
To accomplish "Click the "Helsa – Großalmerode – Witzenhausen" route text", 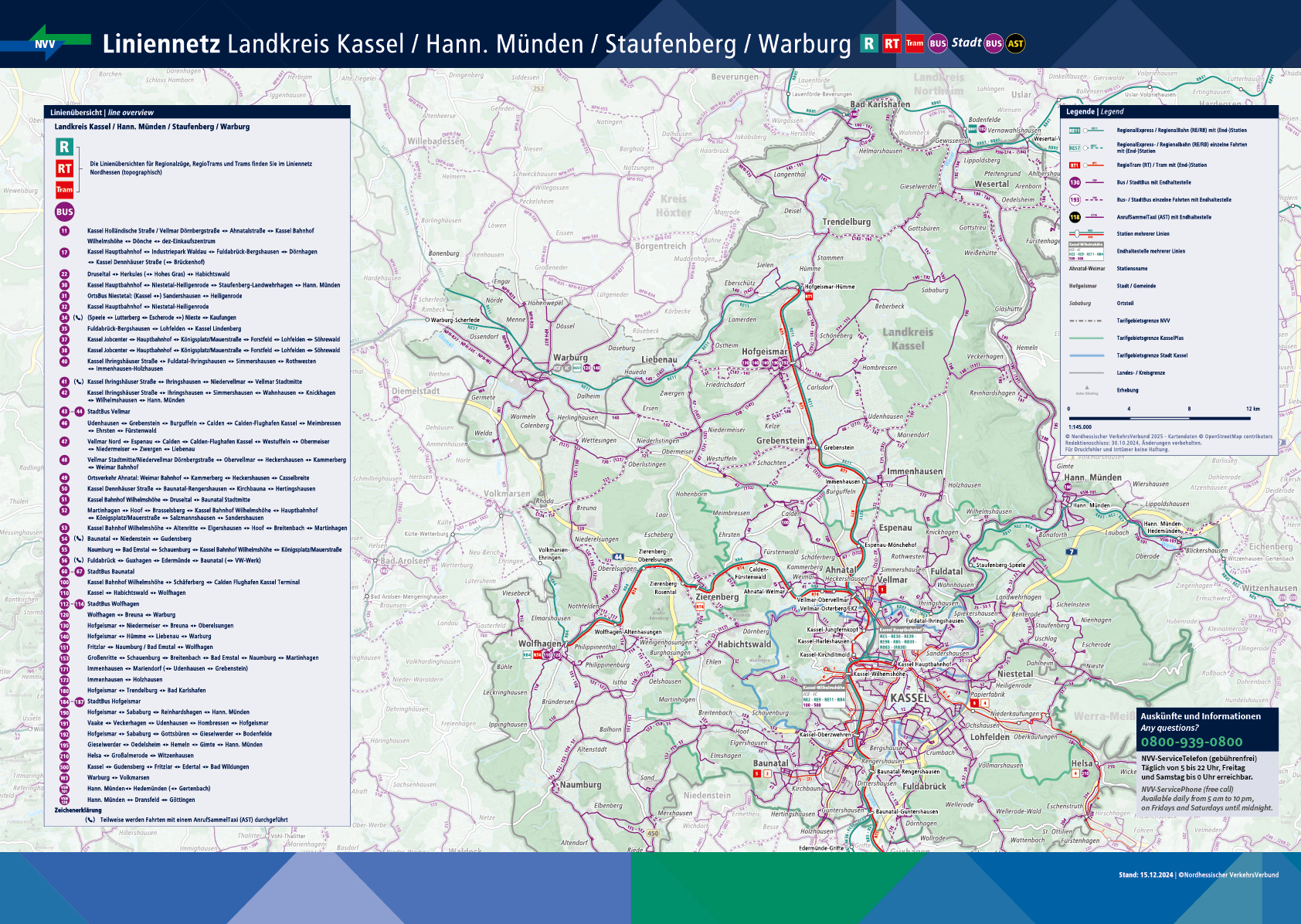I will (141, 756).
